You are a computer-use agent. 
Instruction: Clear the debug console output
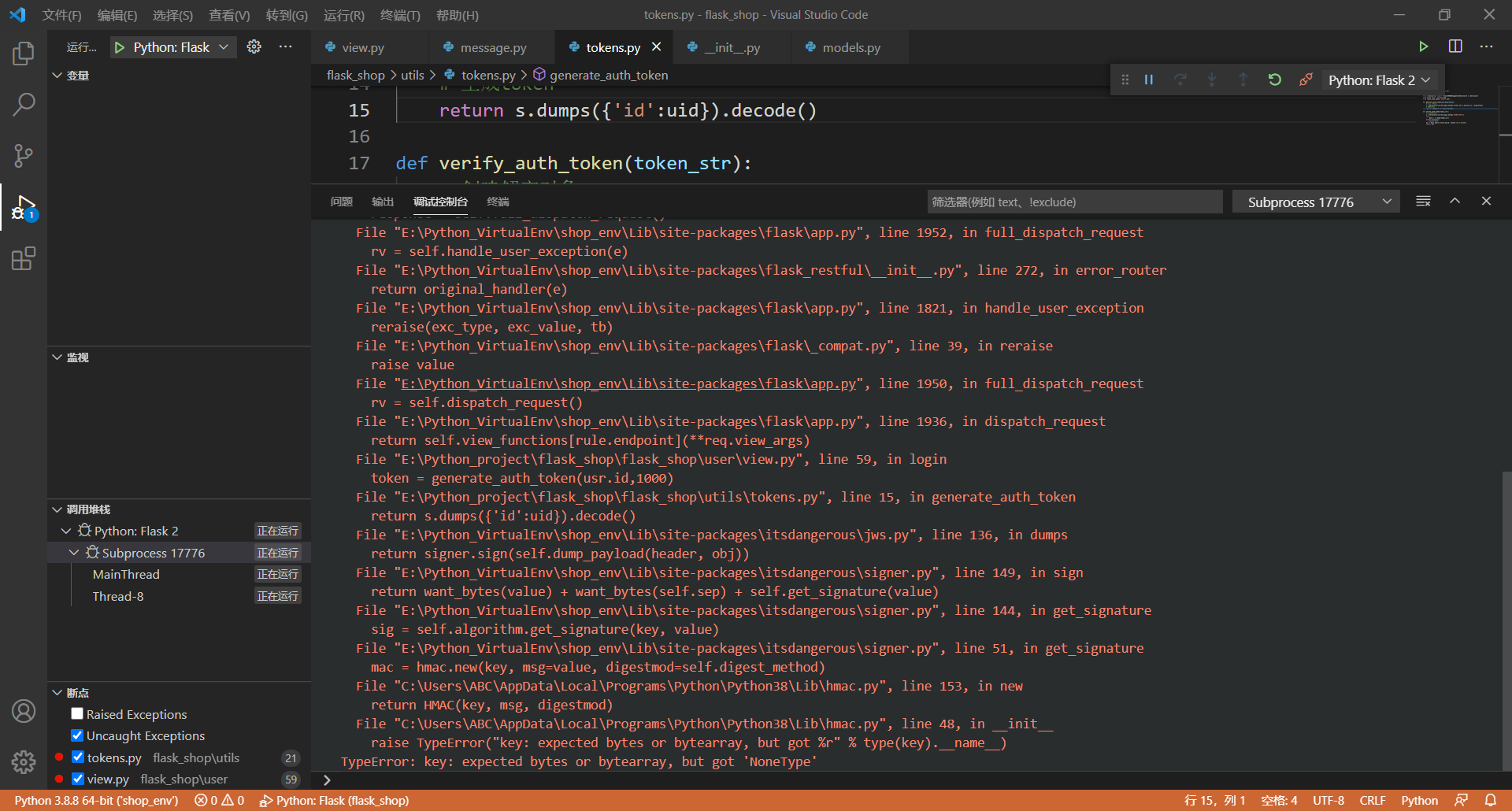[1423, 202]
